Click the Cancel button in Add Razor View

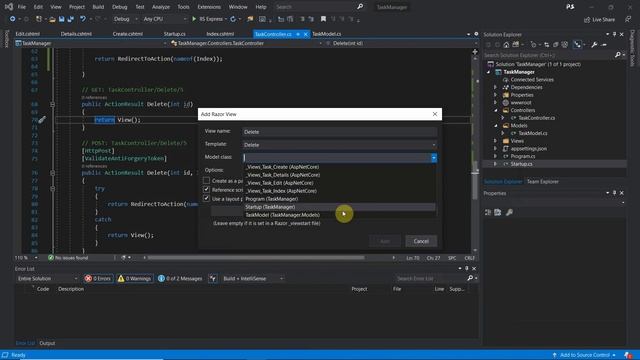pyautogui.click(x=421, y=241)
